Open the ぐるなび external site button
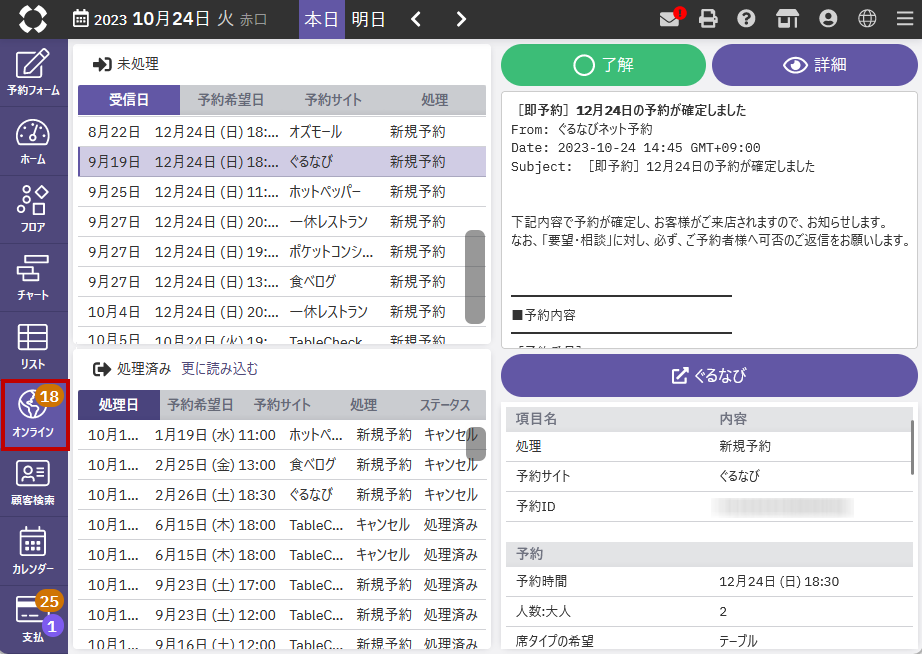 [x=709, y=376]
